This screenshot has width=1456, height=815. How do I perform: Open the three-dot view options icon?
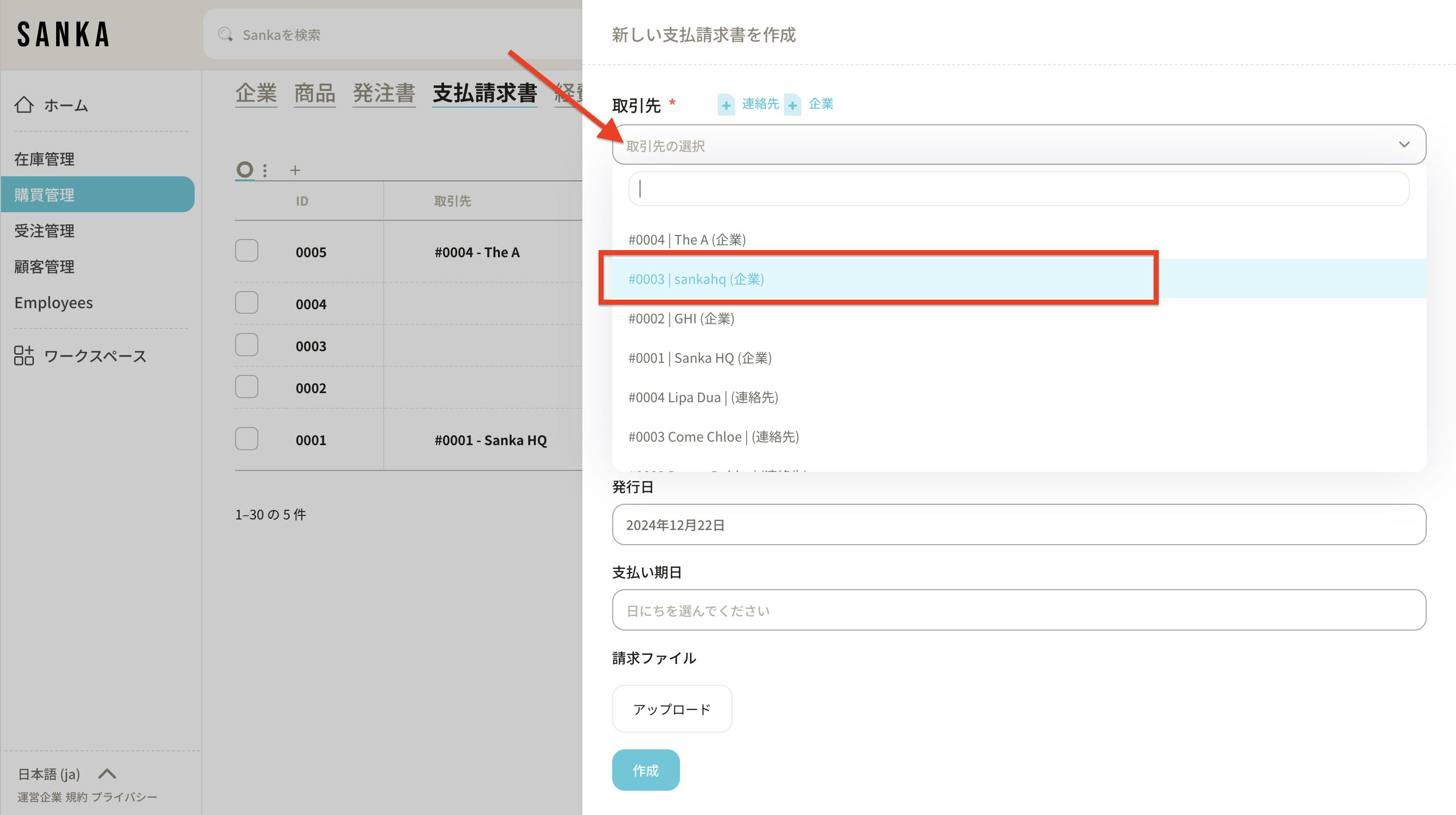pyautogui.click(x=265, y=171)
